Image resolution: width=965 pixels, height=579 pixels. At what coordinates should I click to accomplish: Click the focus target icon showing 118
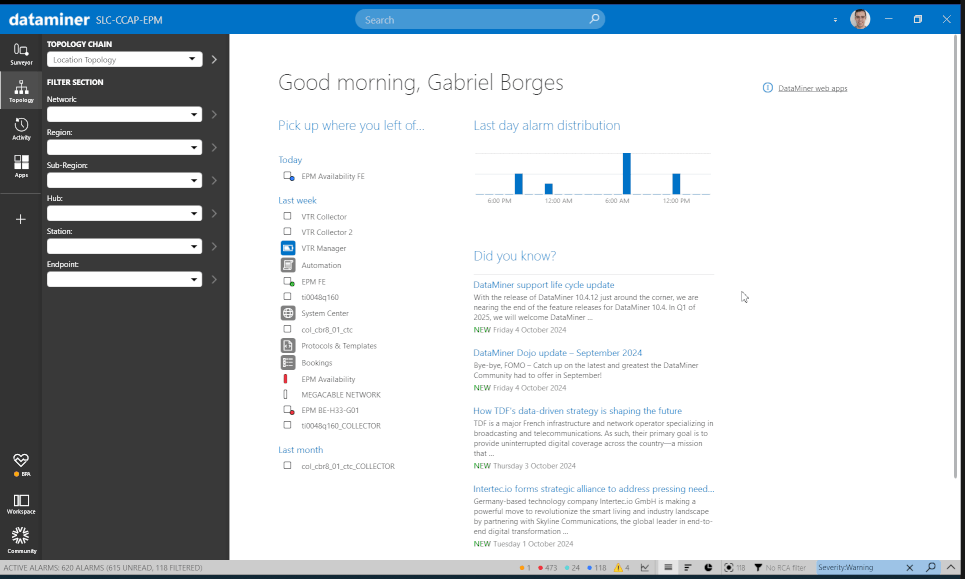729,568
